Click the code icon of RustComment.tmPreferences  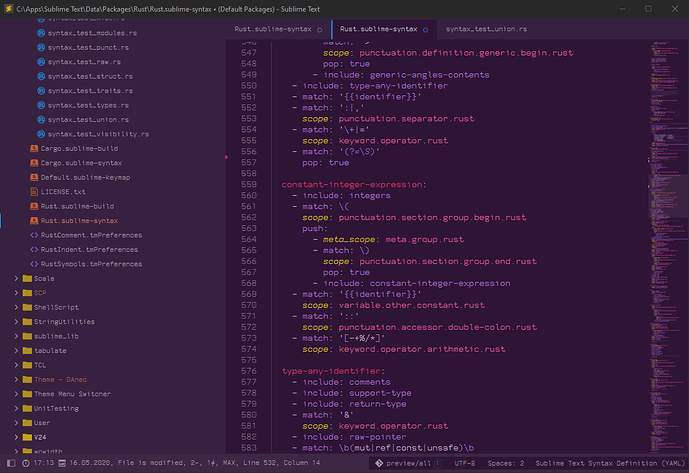coord(34,235)
